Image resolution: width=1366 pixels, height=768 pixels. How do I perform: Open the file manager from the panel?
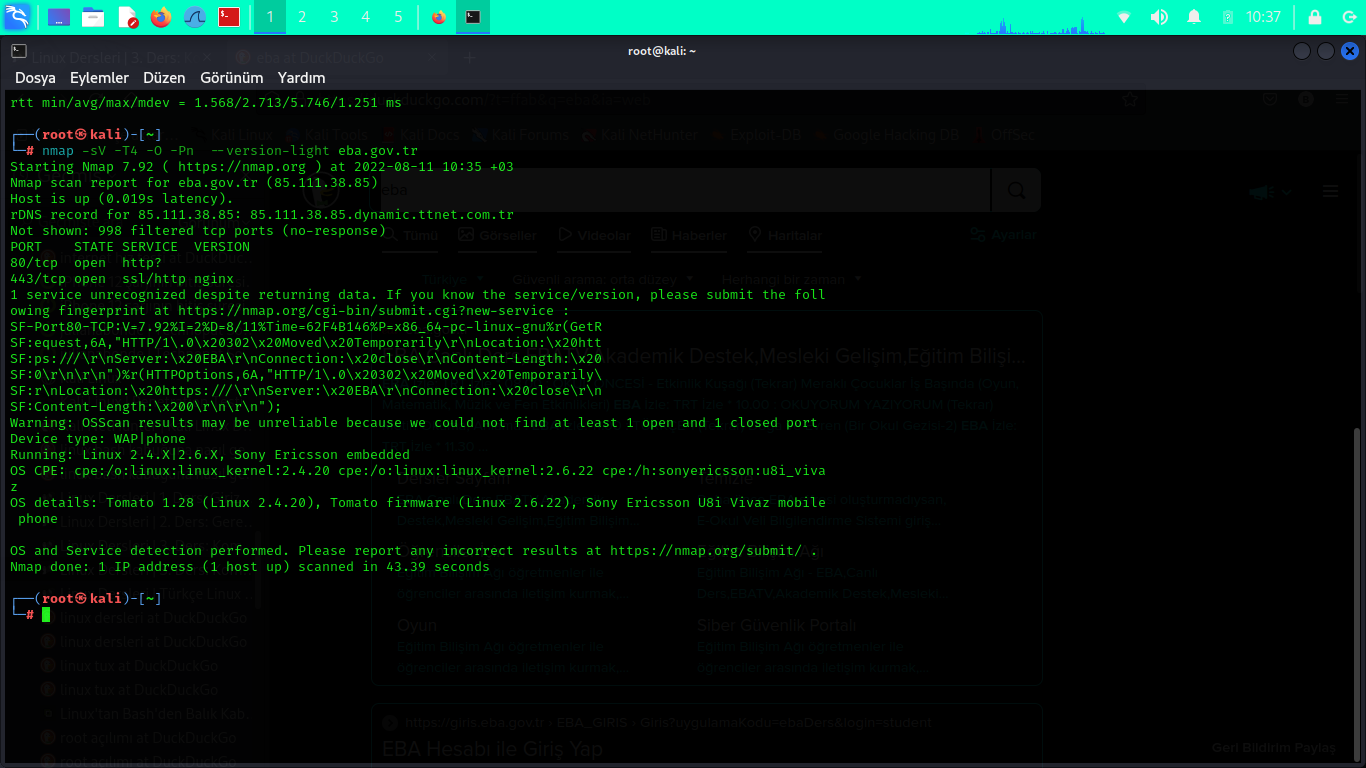93,17
